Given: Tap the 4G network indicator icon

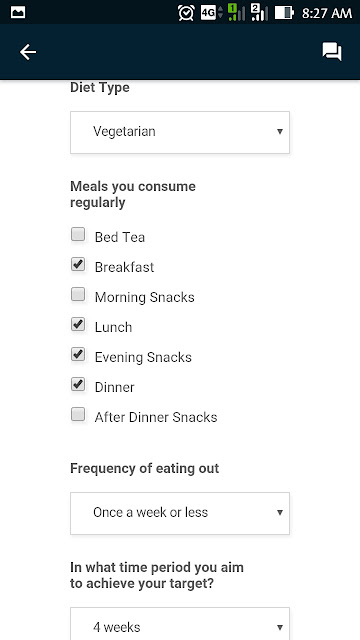Looking at the screenshot, I should point(211,13).
